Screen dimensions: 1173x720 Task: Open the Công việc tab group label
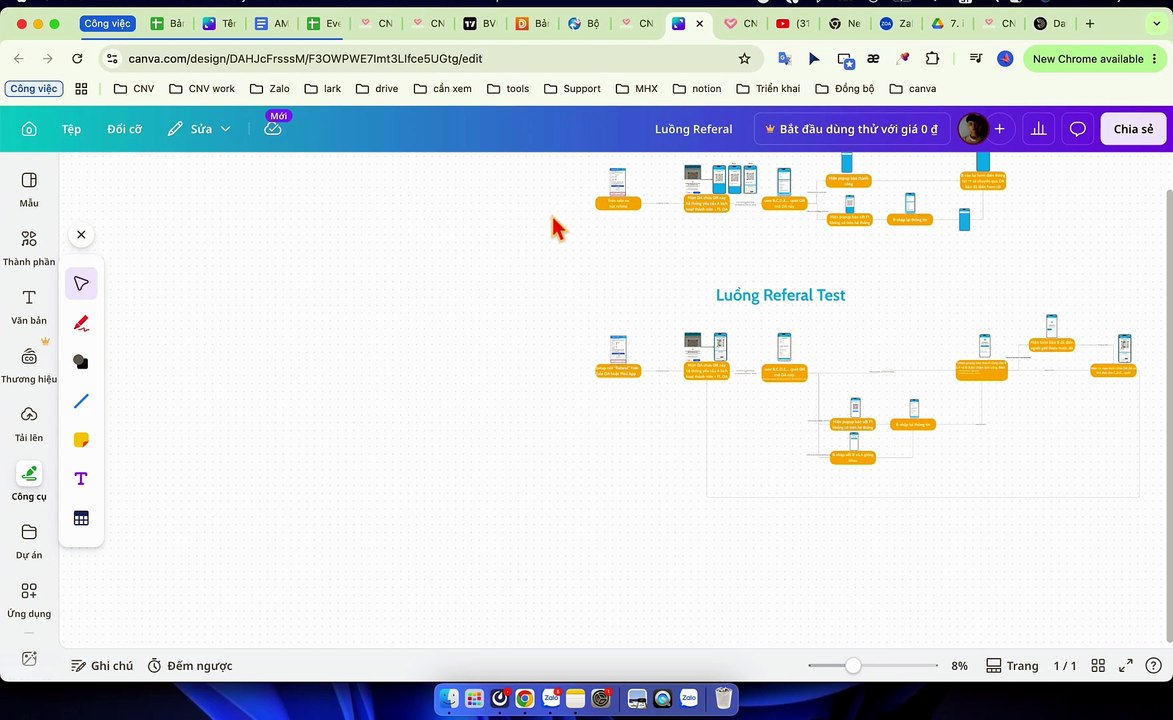tap(107, 23)
